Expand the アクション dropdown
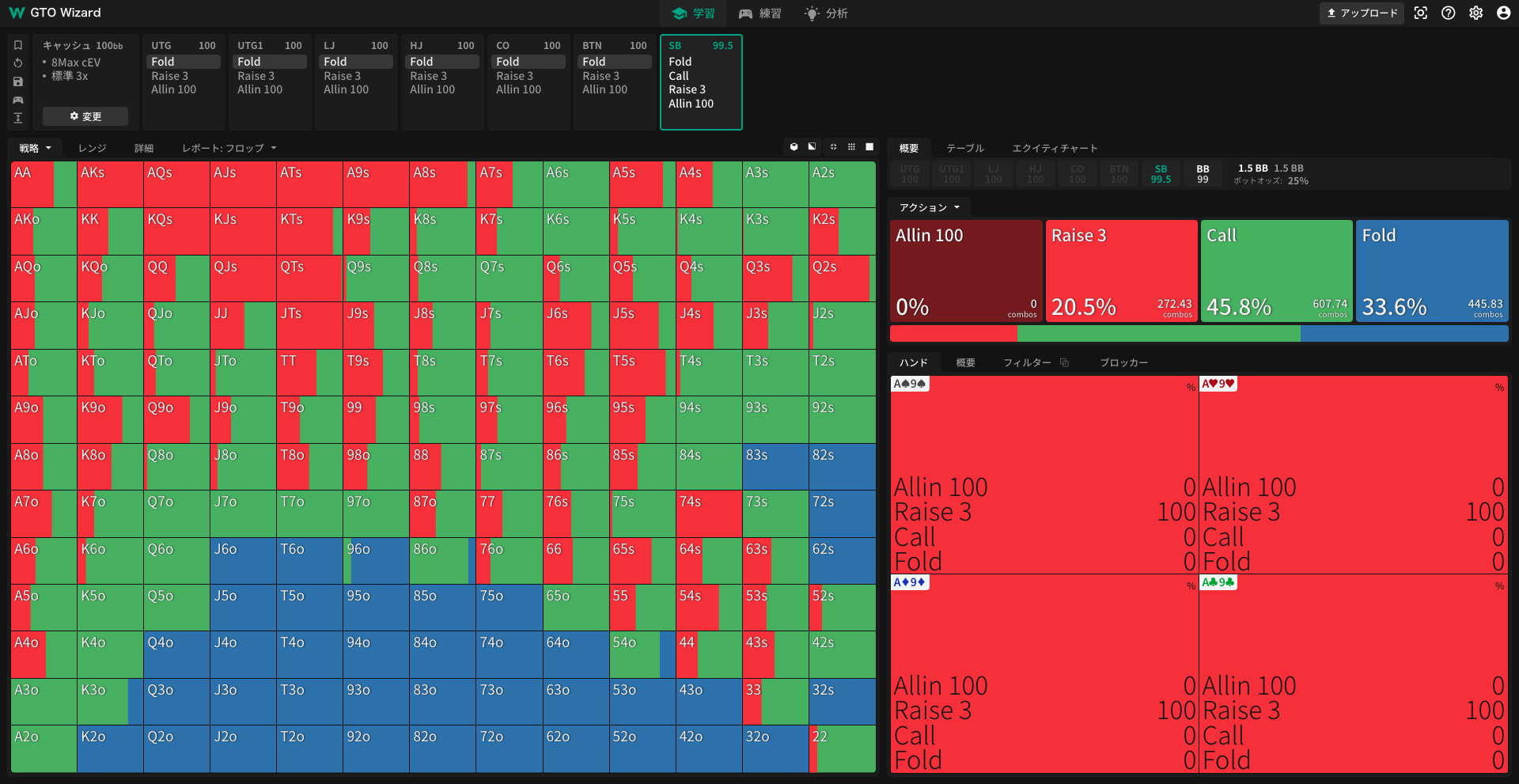 (x=930, y=207)
